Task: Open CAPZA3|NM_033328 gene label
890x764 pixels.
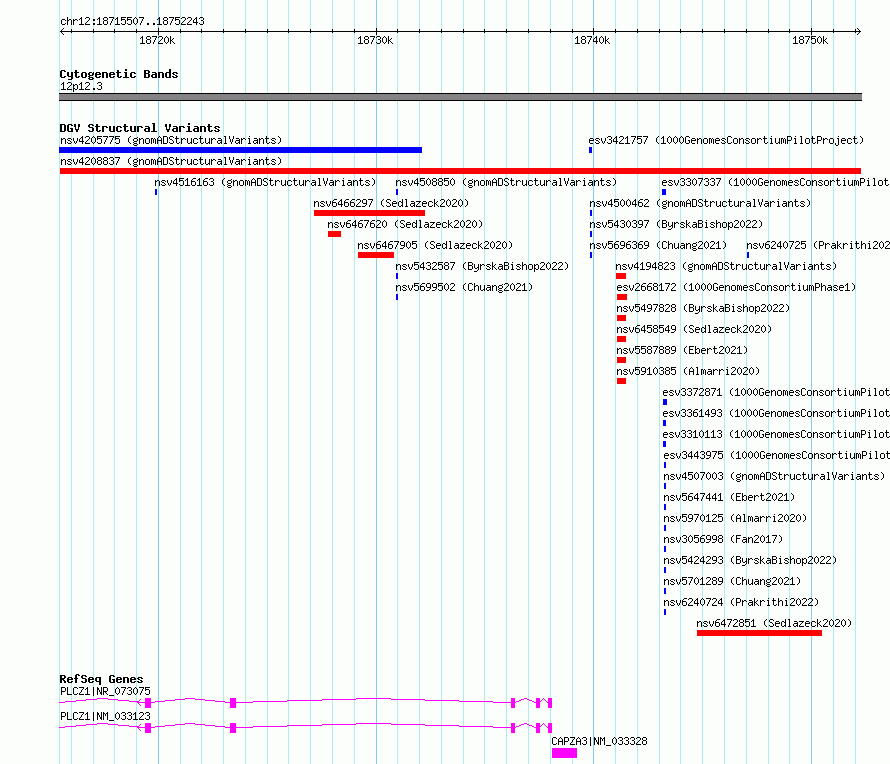Action: [599, 741]
